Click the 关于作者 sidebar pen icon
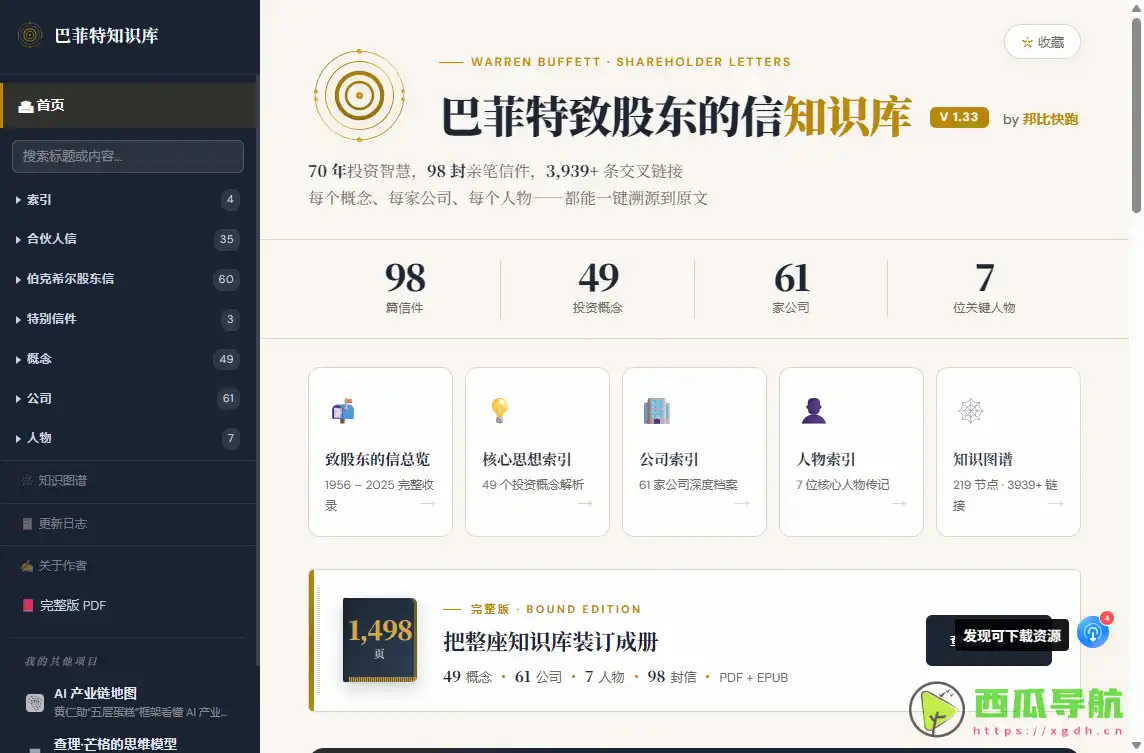1144x753 pixels. 28,565
